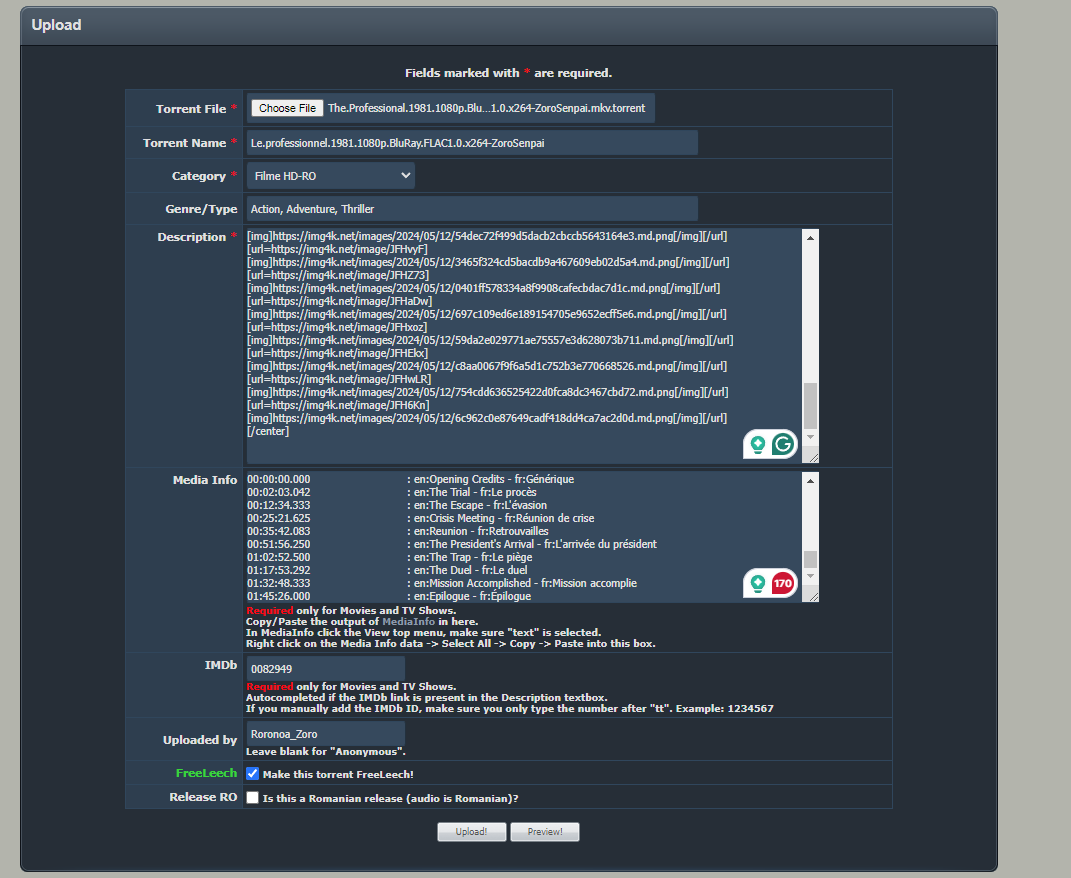
Task: Open the Category dropdown showing Filme HD-RO
Action: point(330,176)
